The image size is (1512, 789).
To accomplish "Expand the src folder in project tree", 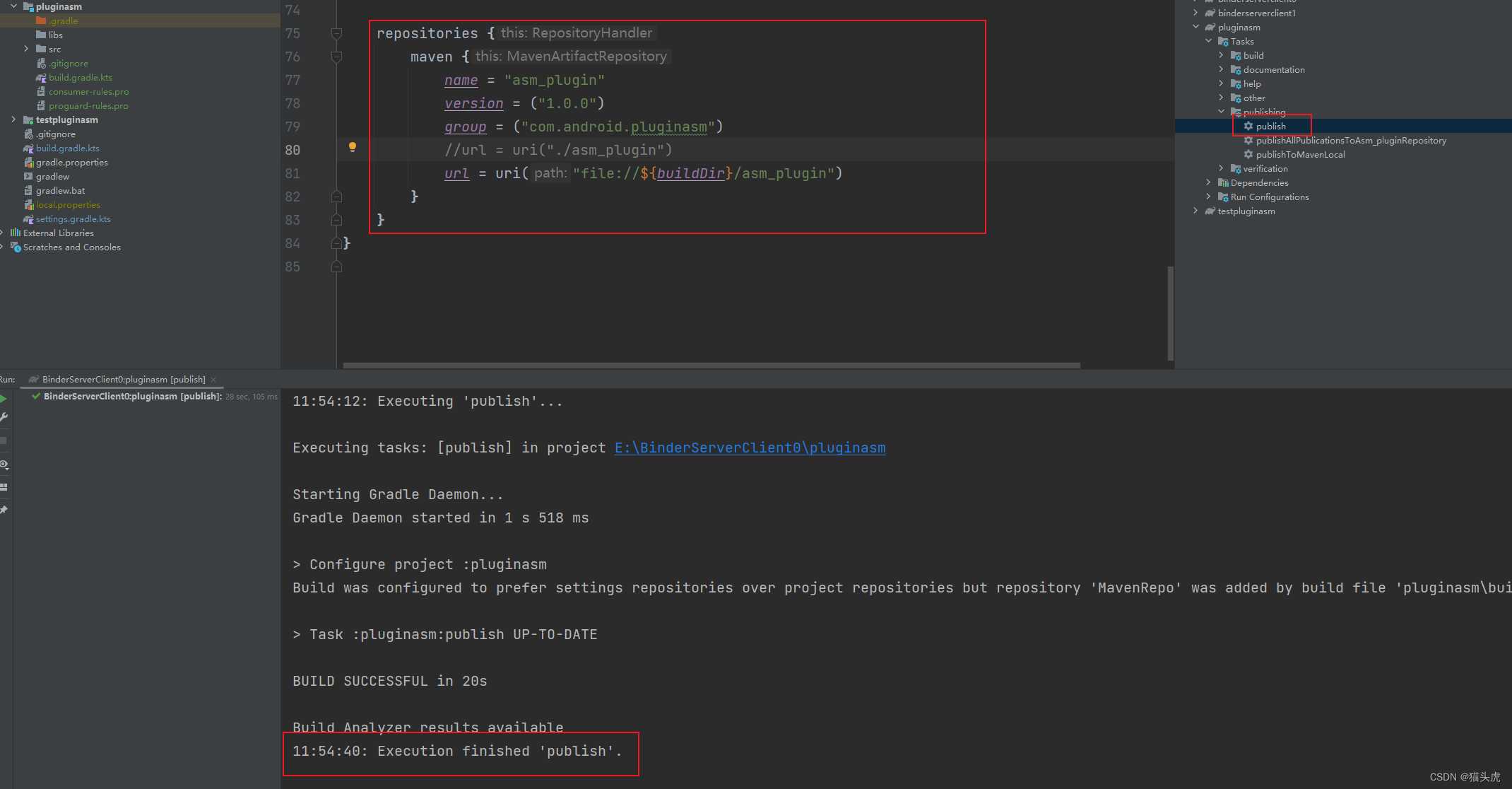I will tap(26, 49).
